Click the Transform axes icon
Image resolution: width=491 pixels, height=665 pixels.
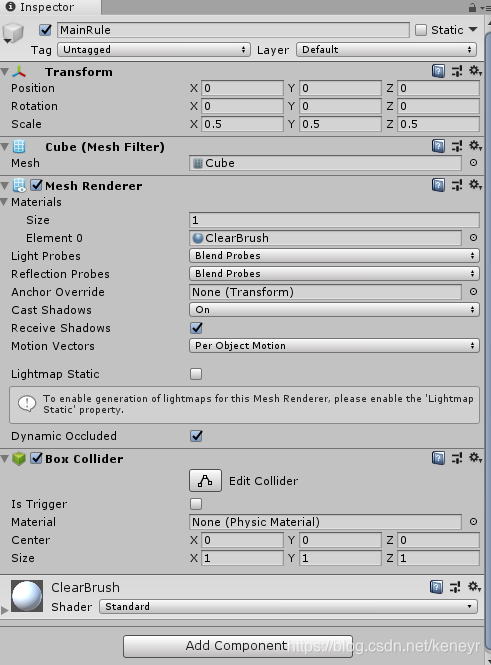point(19,72)
